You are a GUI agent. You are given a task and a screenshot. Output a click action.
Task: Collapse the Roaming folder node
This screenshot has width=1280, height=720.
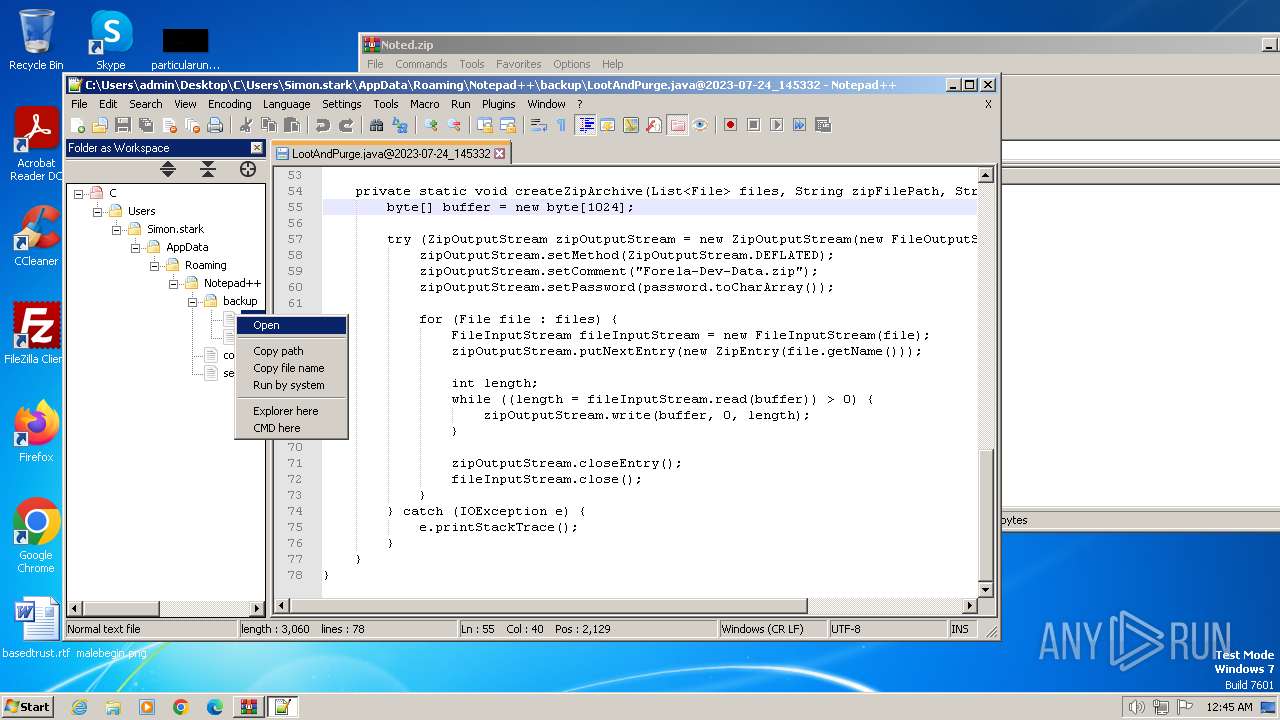155,265
